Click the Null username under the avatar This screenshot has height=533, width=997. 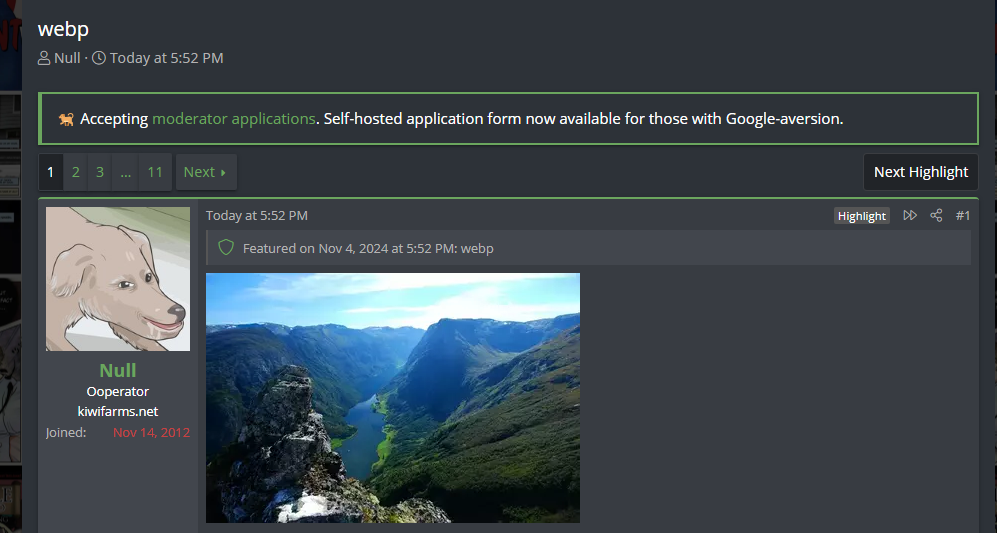(x=118, y=371)
